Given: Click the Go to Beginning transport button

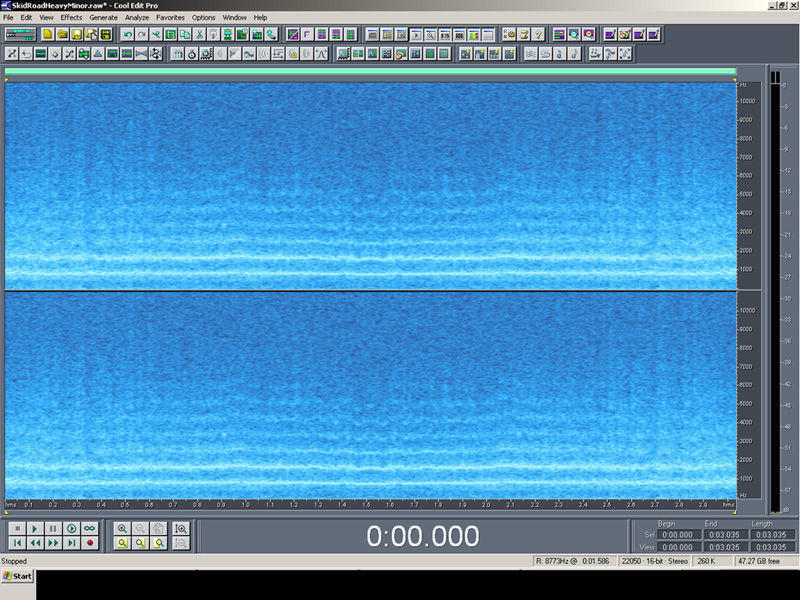Looking at the screenshot, I should point(17,543).
